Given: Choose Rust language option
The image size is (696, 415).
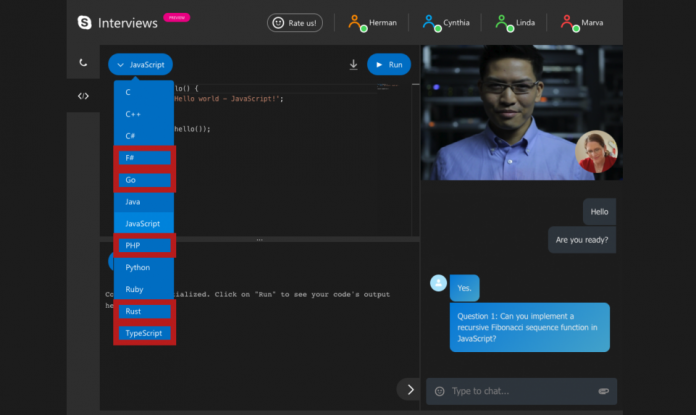Looking at the screenshot, I should point(144,311).
